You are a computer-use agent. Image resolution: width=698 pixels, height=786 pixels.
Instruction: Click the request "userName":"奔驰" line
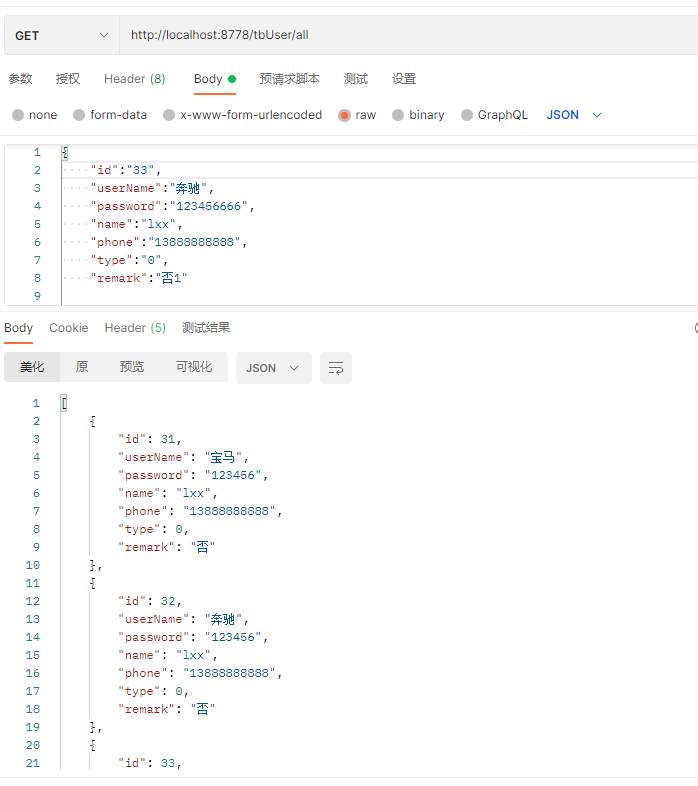coord(152,188)
